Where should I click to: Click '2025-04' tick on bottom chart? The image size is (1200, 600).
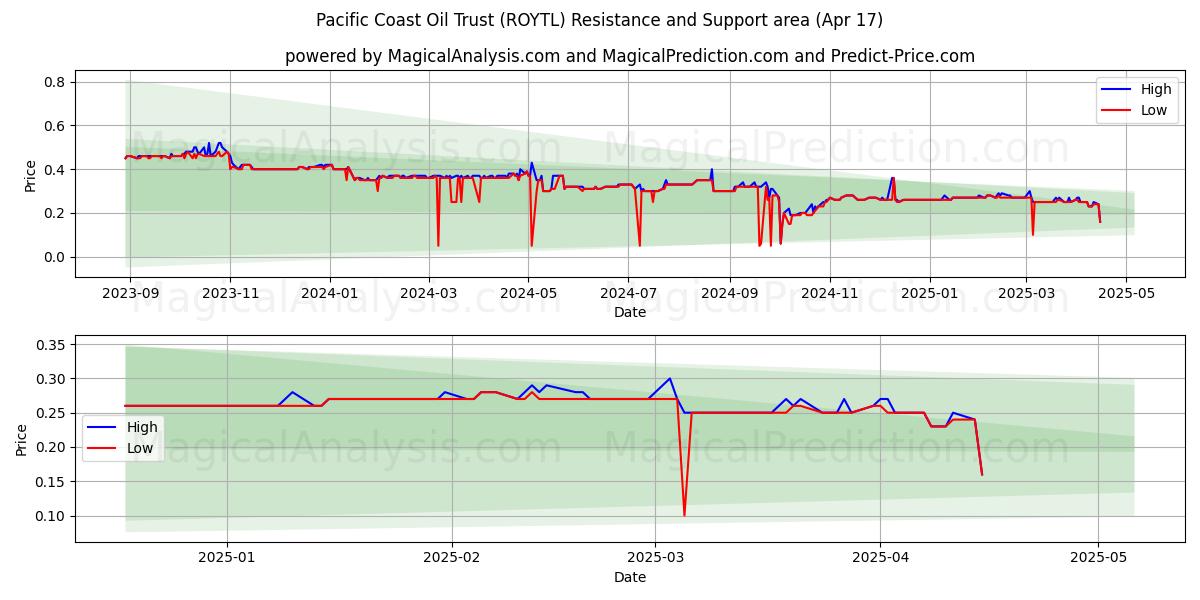[x=880, y=558]
